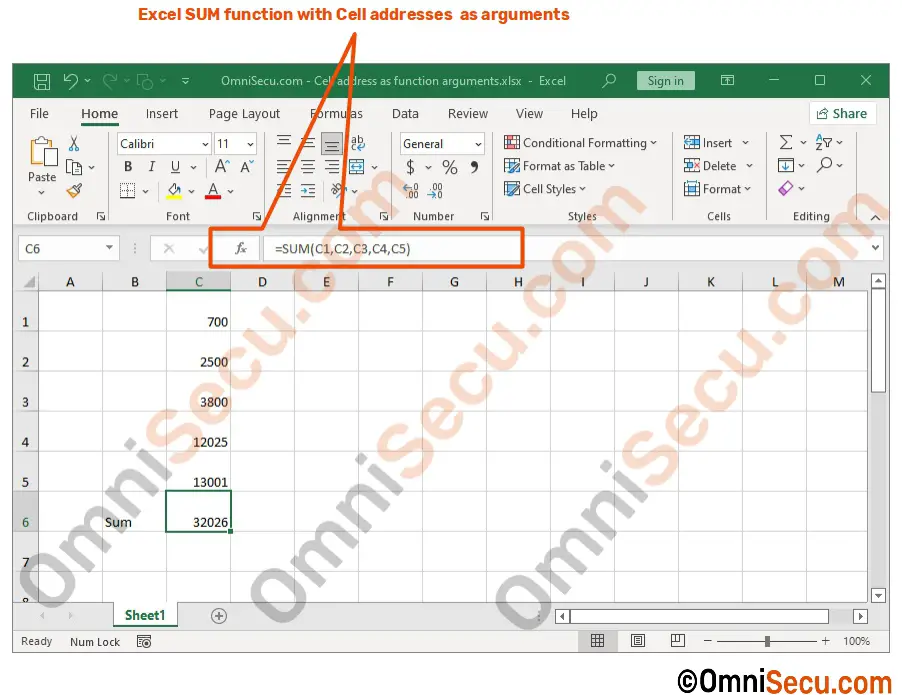This screenshot has height=695, width=902.
Task: Switch to the Review tab
Action: [468, 114]
